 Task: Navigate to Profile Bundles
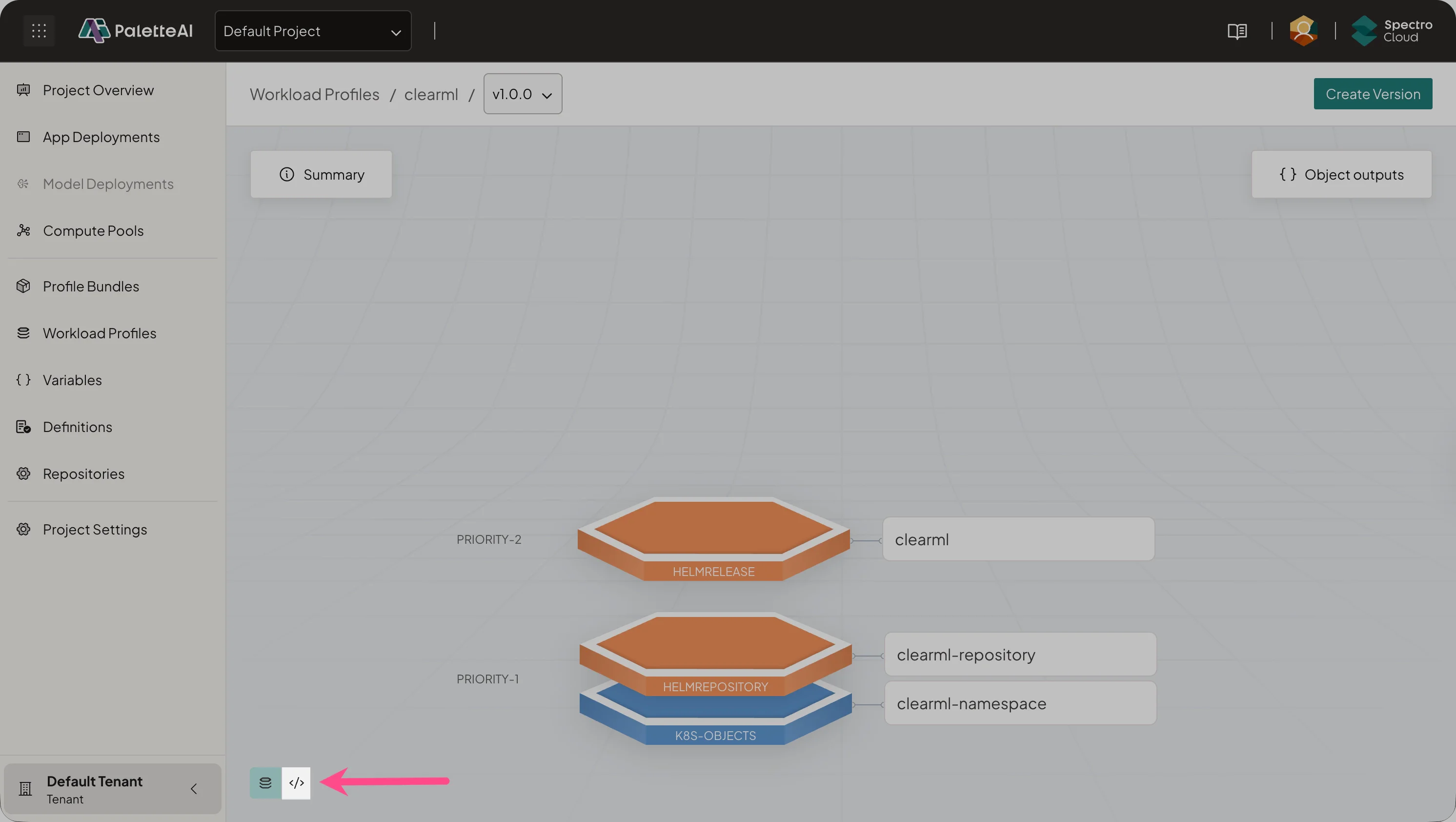91,287
